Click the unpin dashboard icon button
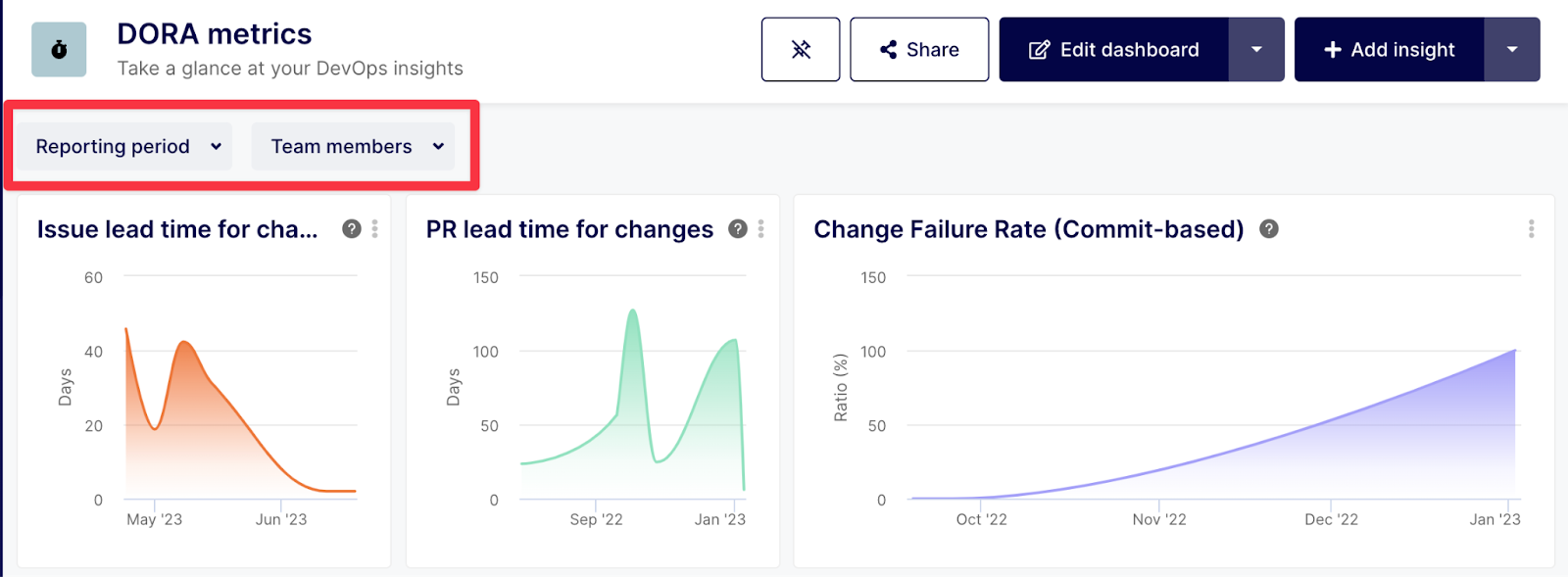This screenshot has height=577, width=1568. pyautogui.click(x=801, y=49)
